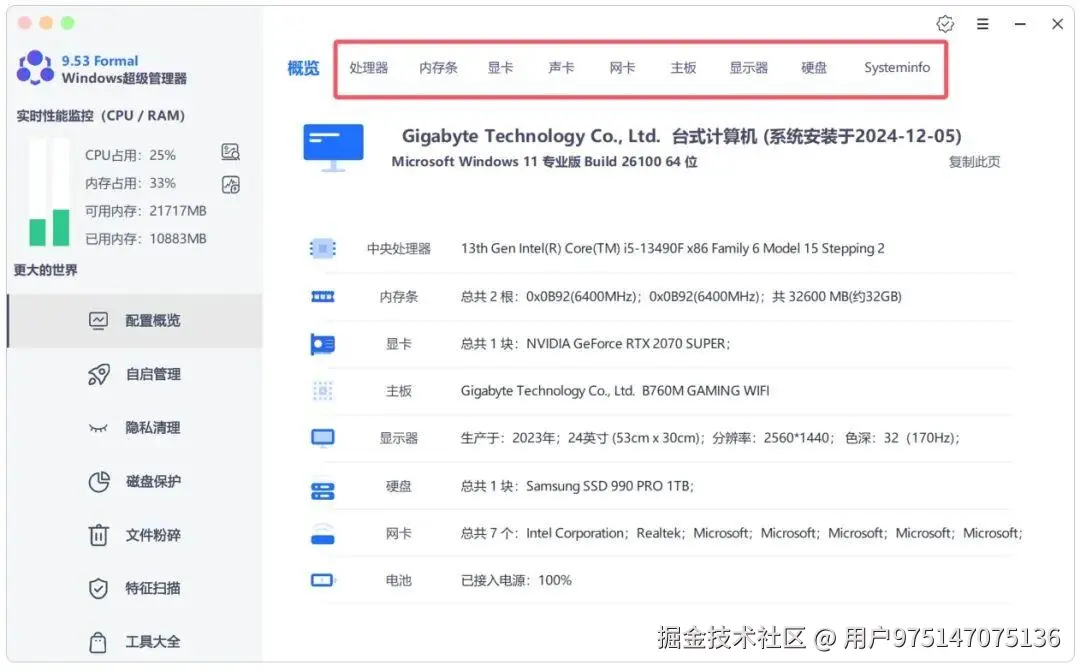Image resolution: width=1080 pixels, height=671 pixels.
Task: Click 复制此页 to copy this page
Action: (974, 162)
